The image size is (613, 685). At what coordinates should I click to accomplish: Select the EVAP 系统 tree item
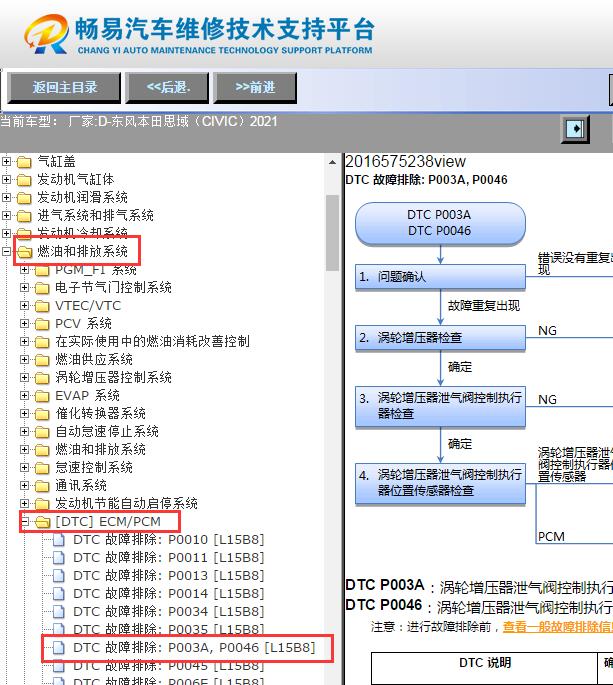click(87, 395)
